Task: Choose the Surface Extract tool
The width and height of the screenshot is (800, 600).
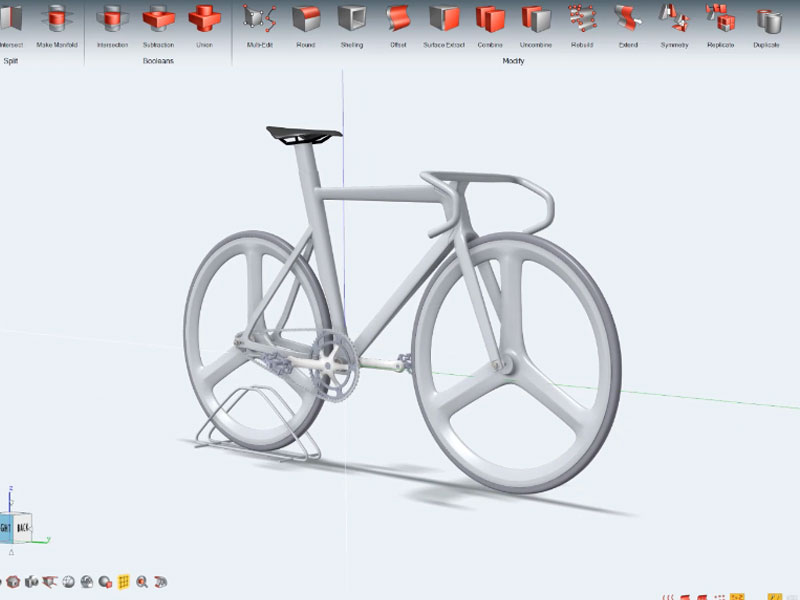Action: point(443,22)
